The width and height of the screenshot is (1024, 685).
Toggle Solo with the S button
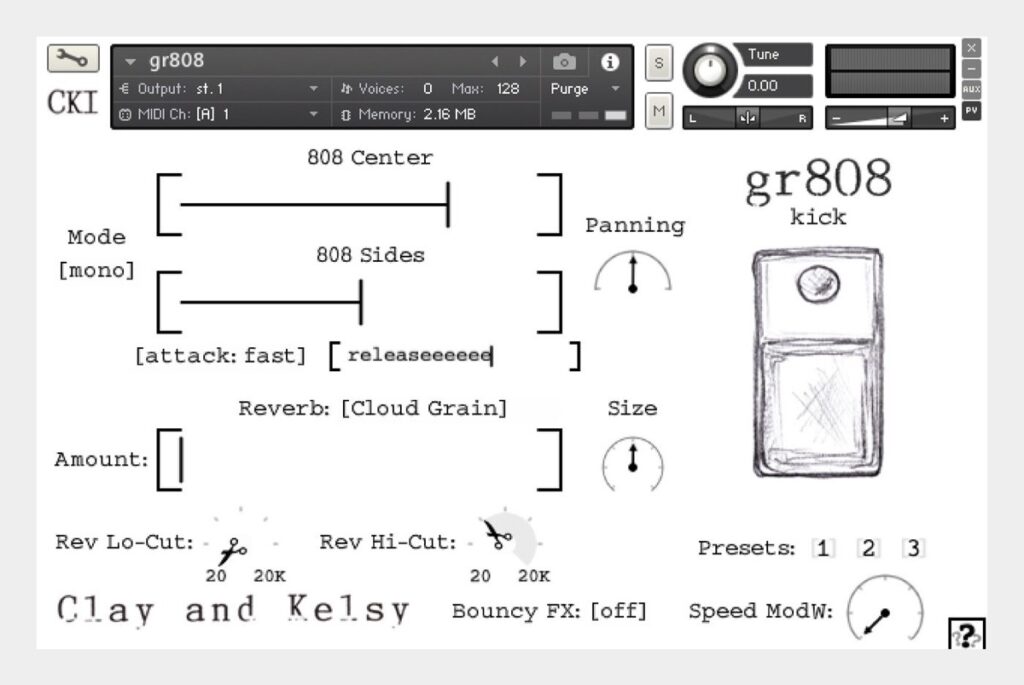(x=658, y=61)
